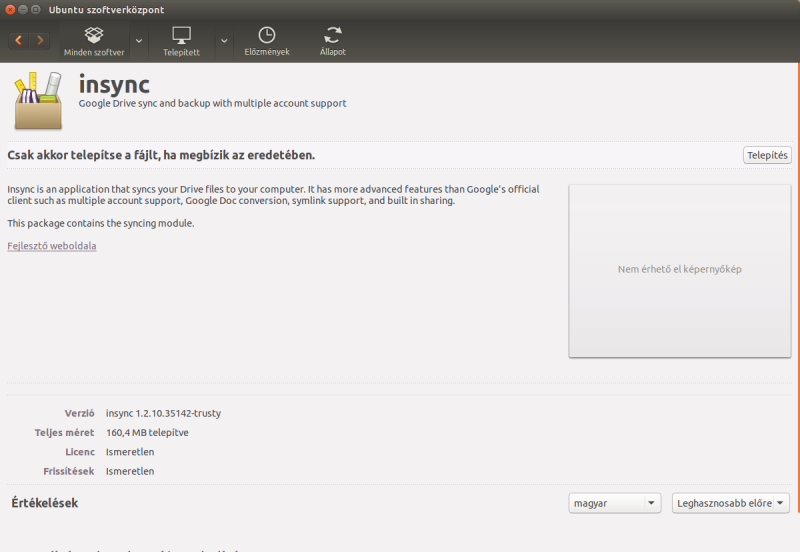Open the magyar language dropdown
Viewport: 800px width, 552px height.
[x=615, y=503]
